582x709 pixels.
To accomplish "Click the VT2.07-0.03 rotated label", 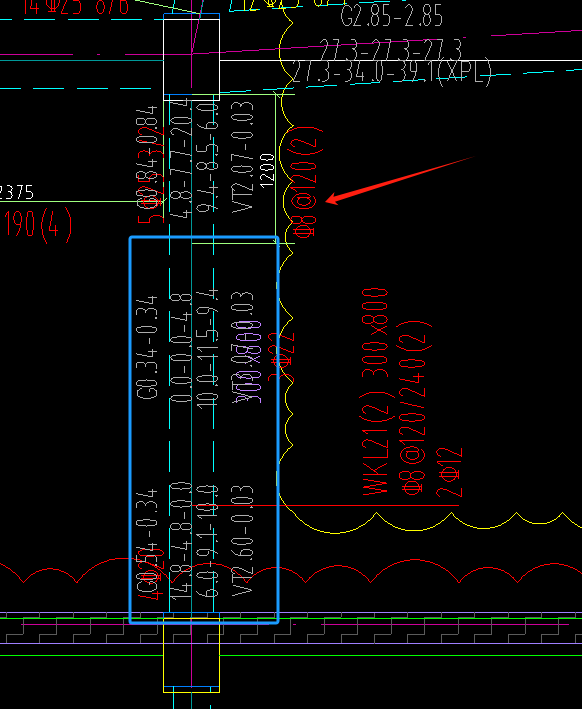I will click(243, 157).
